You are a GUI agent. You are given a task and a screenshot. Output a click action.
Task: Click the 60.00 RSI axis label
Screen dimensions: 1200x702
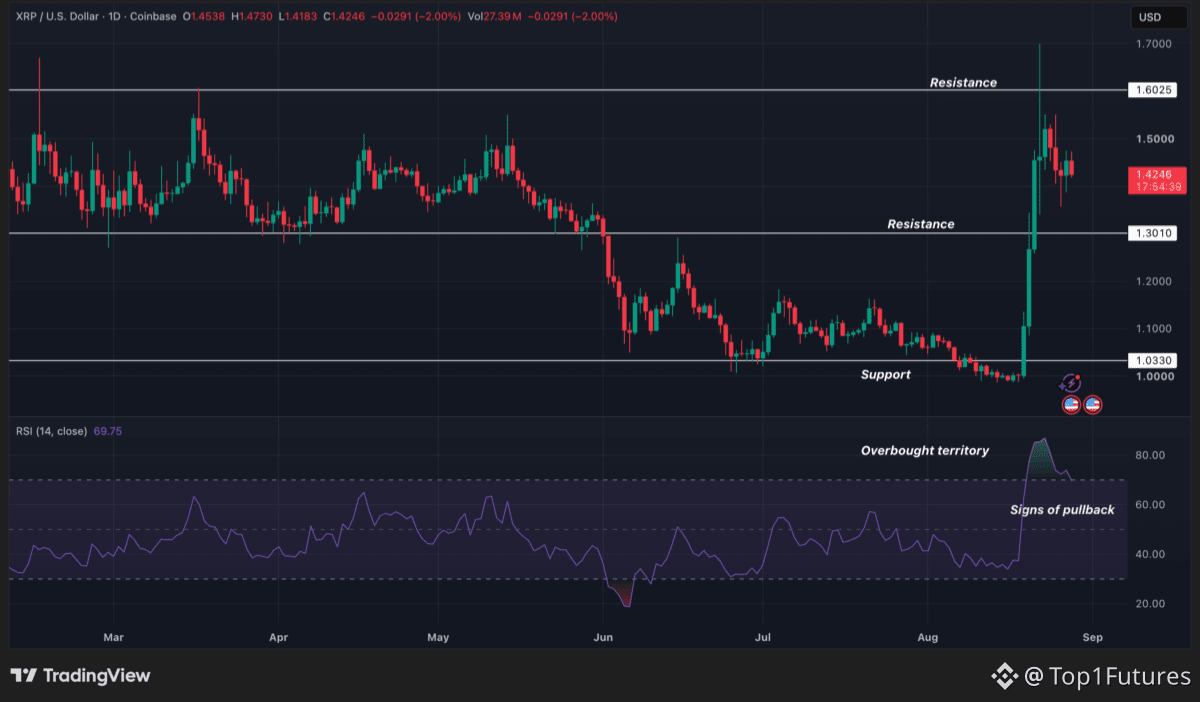click(x=1151, y=505)
